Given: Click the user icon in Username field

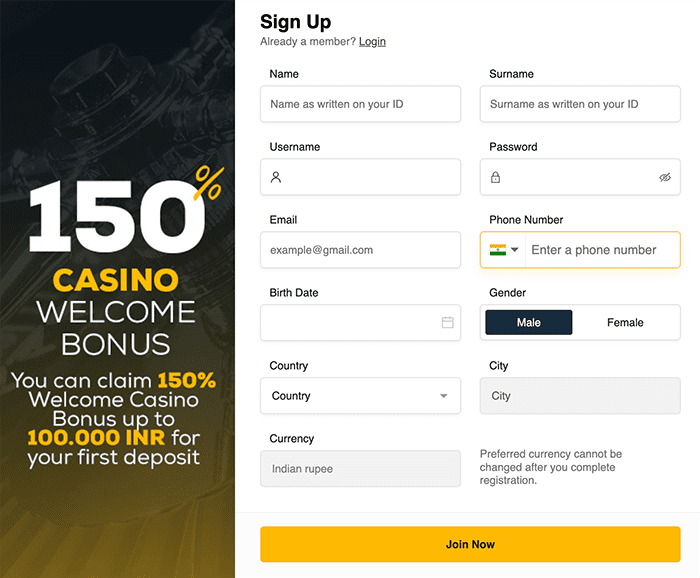Looking at the screenshot, I should [276, 177].
